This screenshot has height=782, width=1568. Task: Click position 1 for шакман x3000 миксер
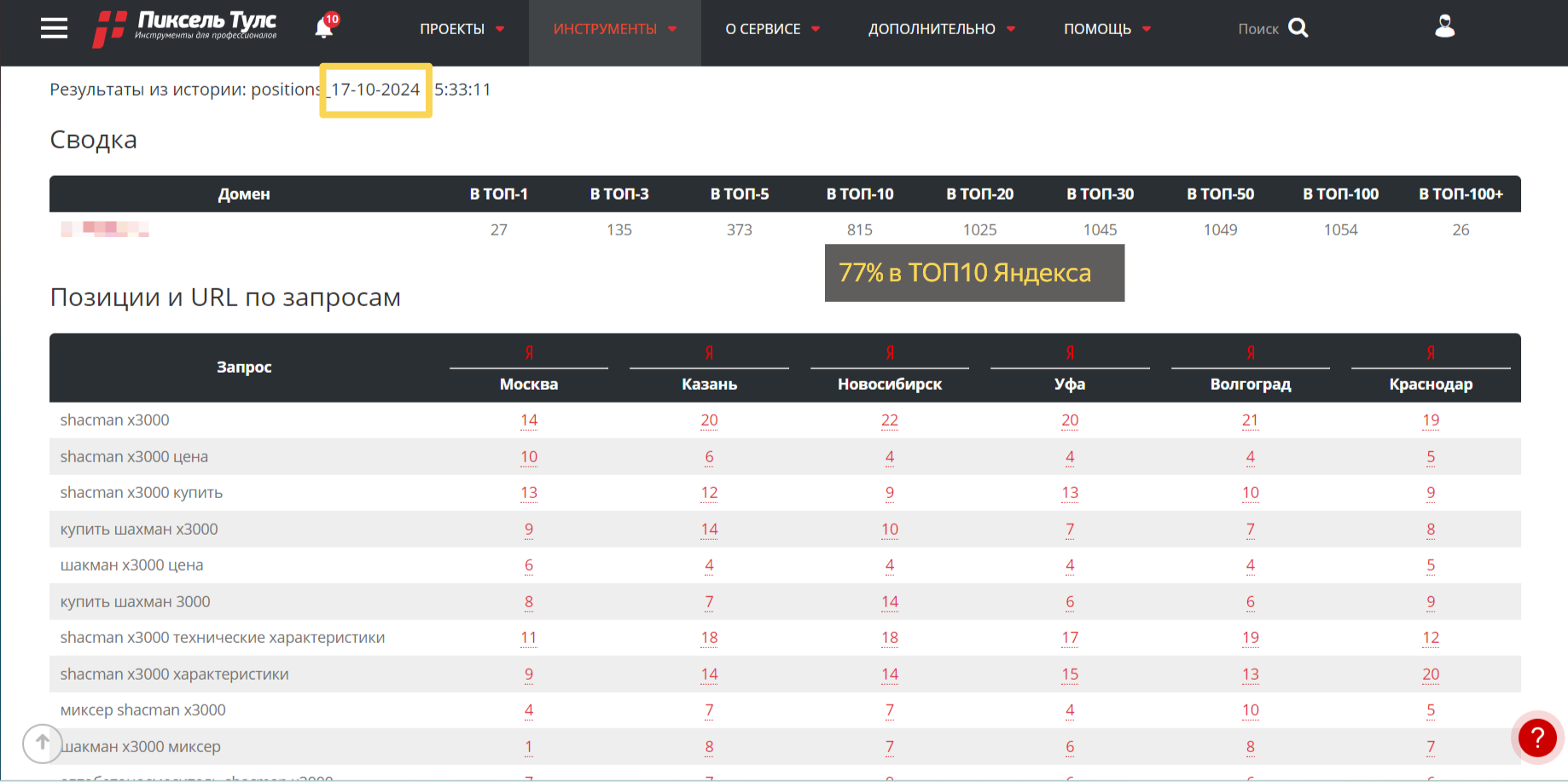(x=529, y=747)
